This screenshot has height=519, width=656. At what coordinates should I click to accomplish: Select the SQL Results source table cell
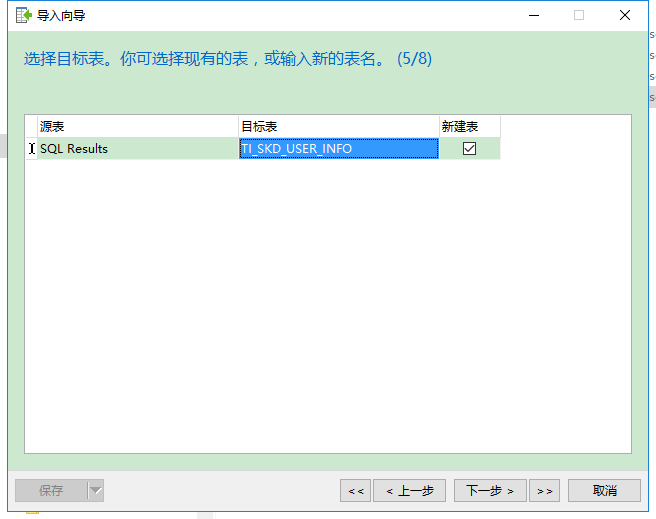(x=138, y=148)
